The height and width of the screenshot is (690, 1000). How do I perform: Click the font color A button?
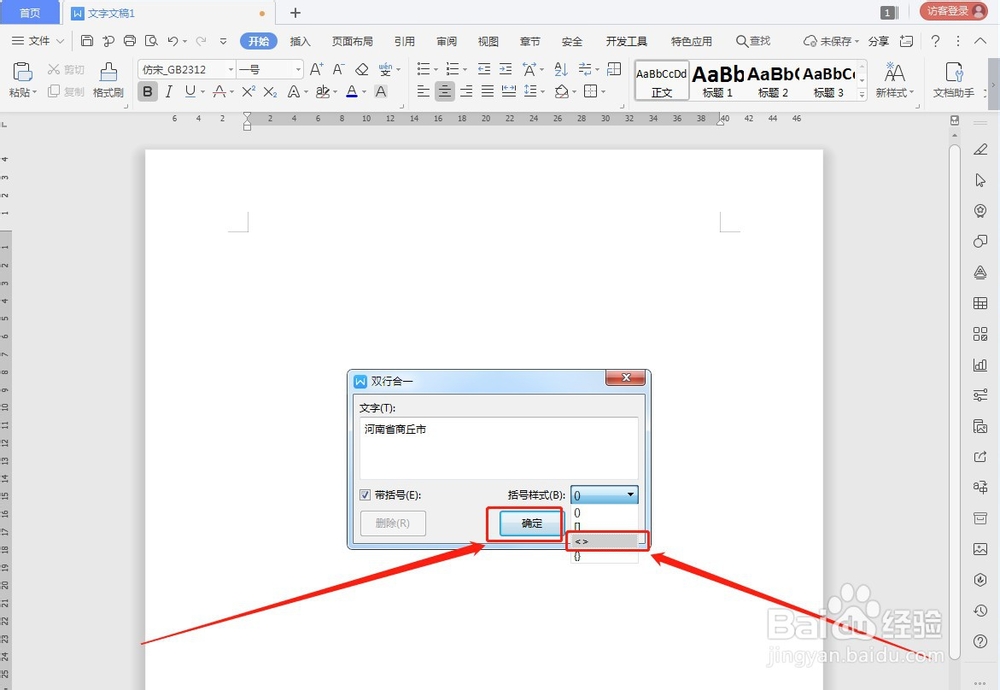point(351,92)
